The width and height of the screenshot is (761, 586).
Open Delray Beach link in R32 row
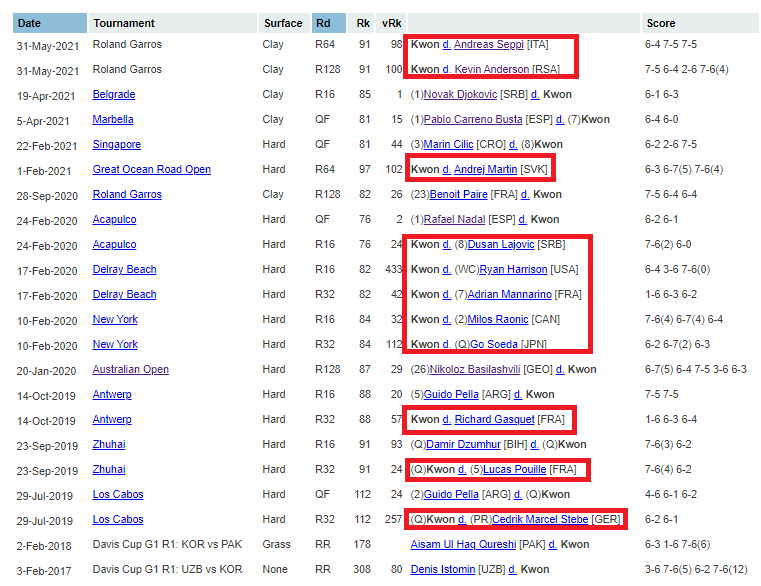(125, 294)
